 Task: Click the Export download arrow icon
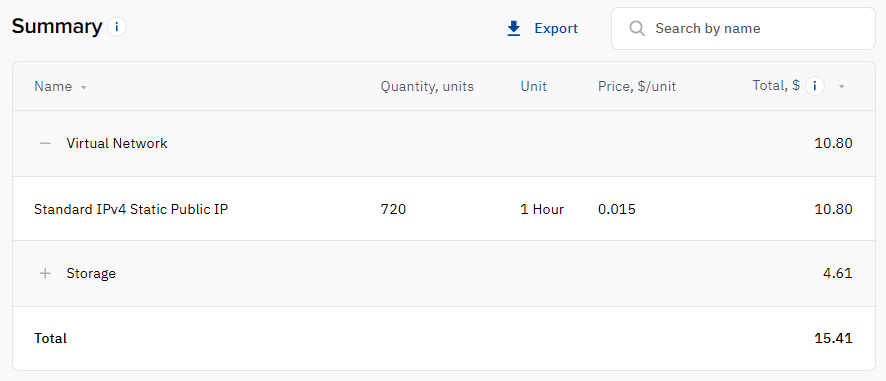(x=514, y=28)
